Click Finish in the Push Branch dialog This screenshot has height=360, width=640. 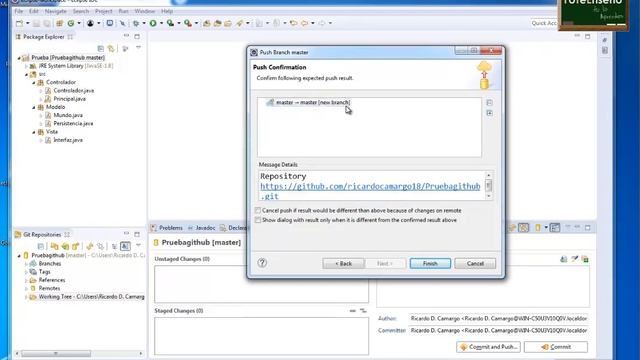click(430, 263)
